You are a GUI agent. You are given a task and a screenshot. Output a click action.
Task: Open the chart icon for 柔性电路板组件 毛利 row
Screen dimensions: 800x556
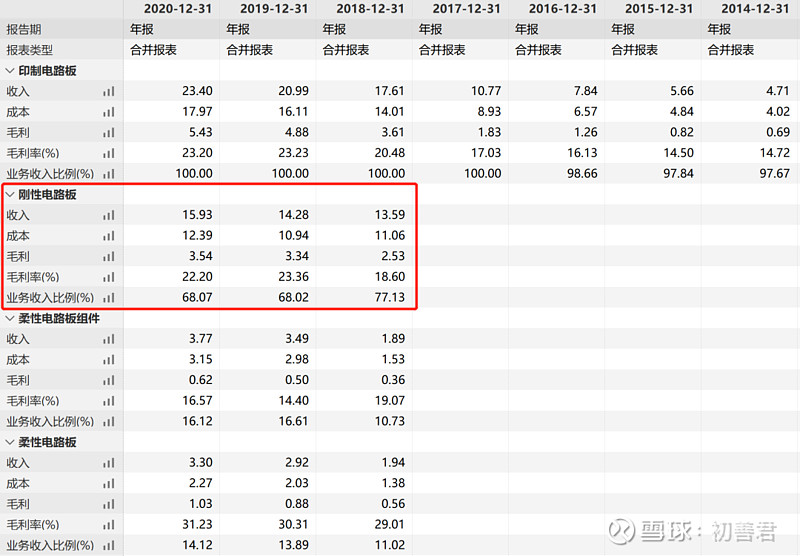[109, 381]
